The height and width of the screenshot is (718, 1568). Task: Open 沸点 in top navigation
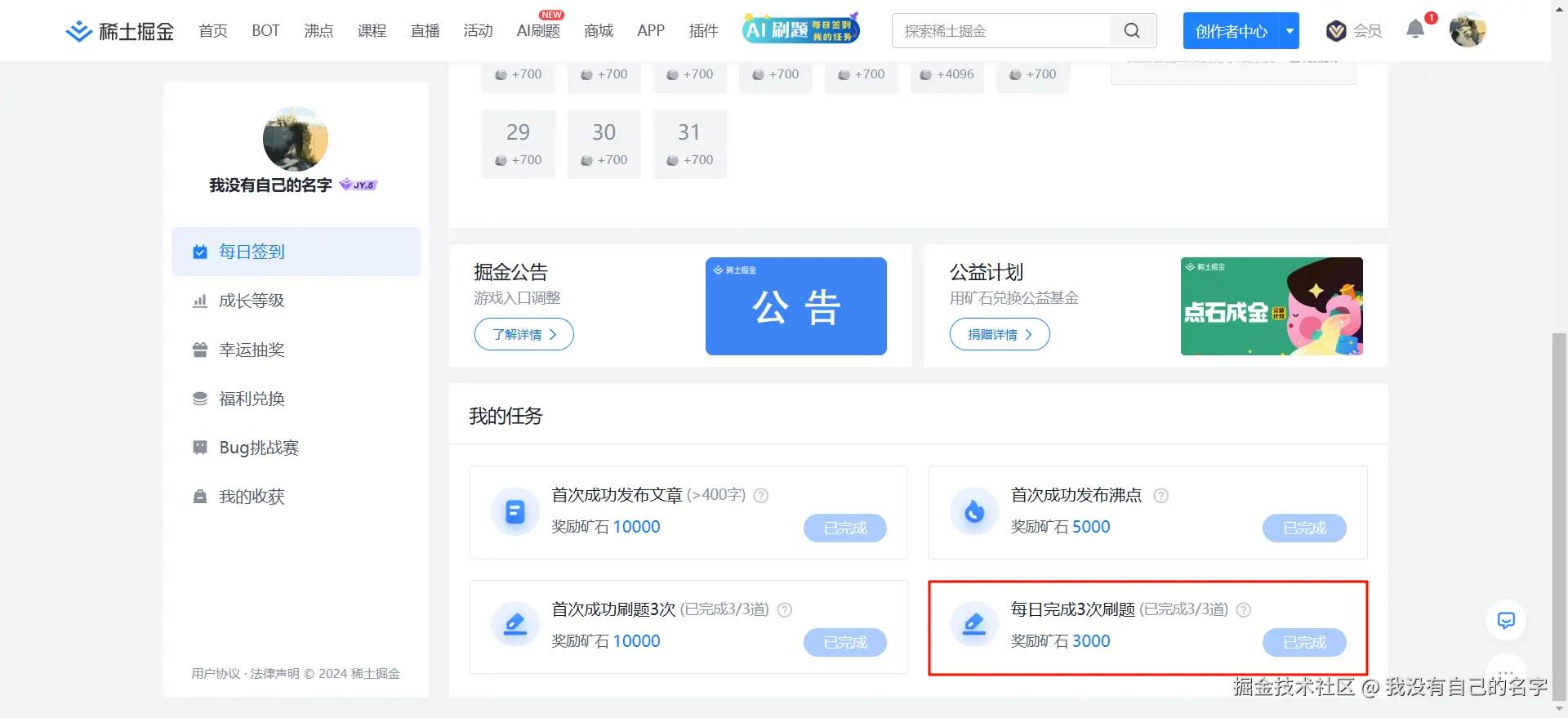(318, 31)
